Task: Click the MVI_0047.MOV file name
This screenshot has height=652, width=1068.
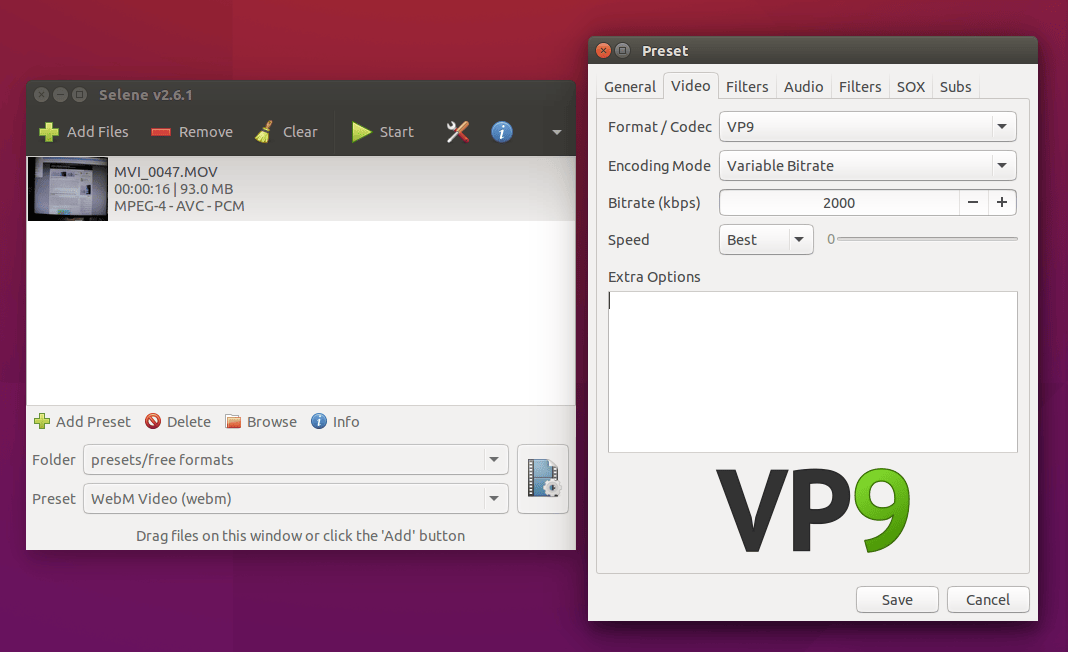Action: pos(166,172)
